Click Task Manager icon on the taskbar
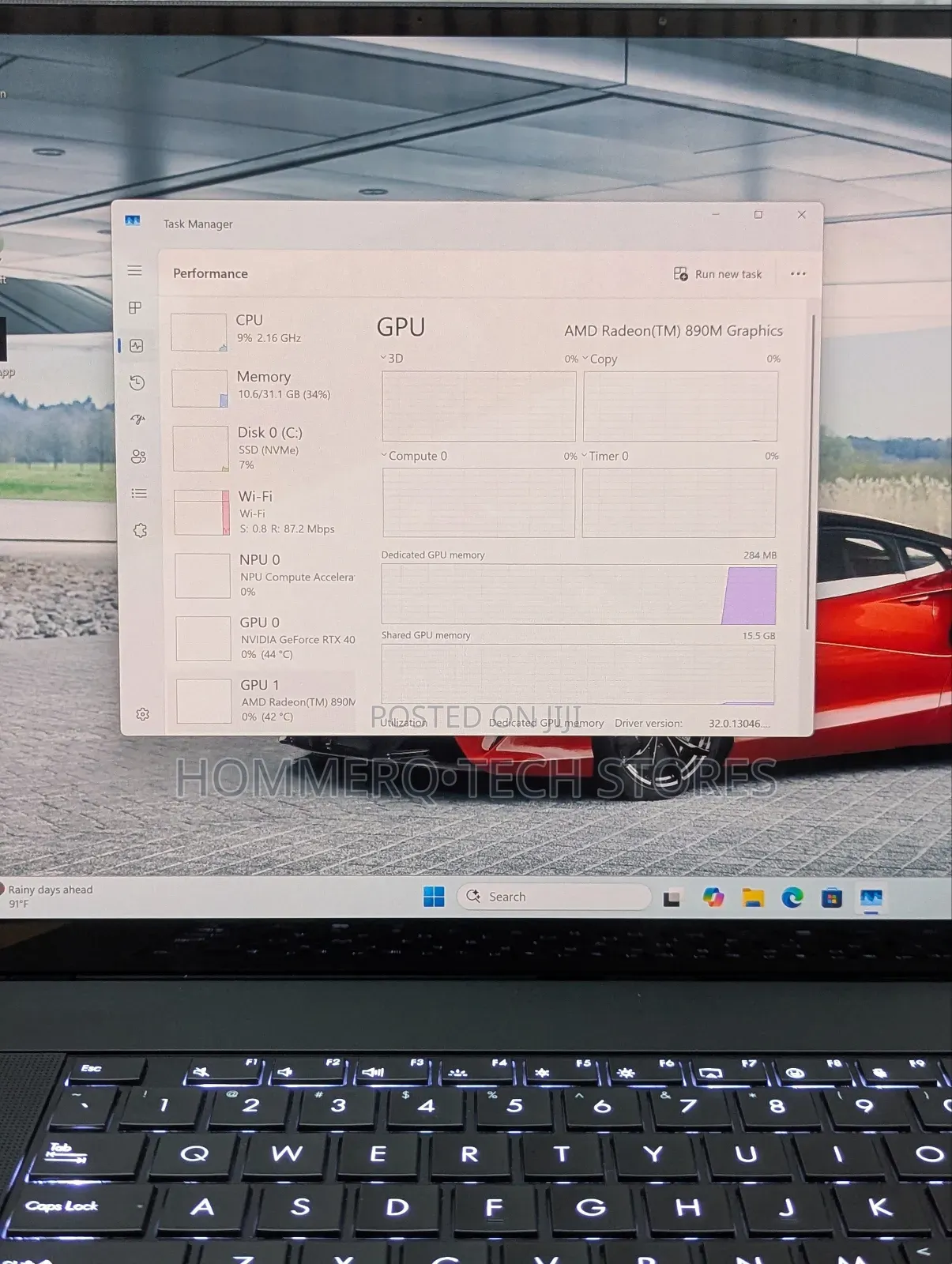 (x=871, y=898)
